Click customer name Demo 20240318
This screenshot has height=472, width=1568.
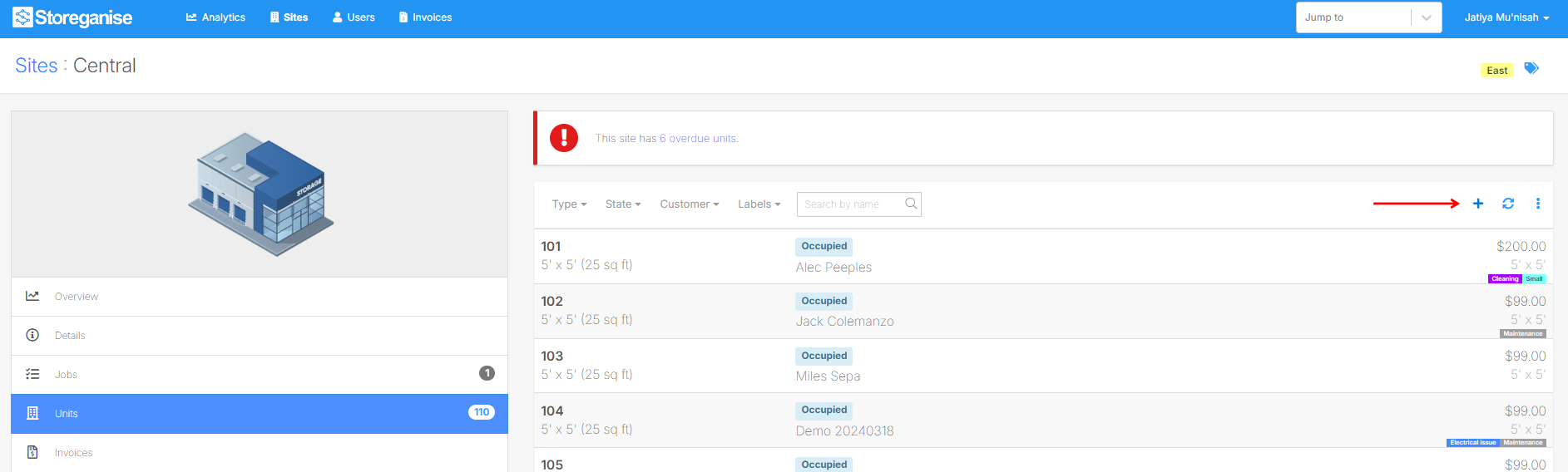click(x=844, y=431)
